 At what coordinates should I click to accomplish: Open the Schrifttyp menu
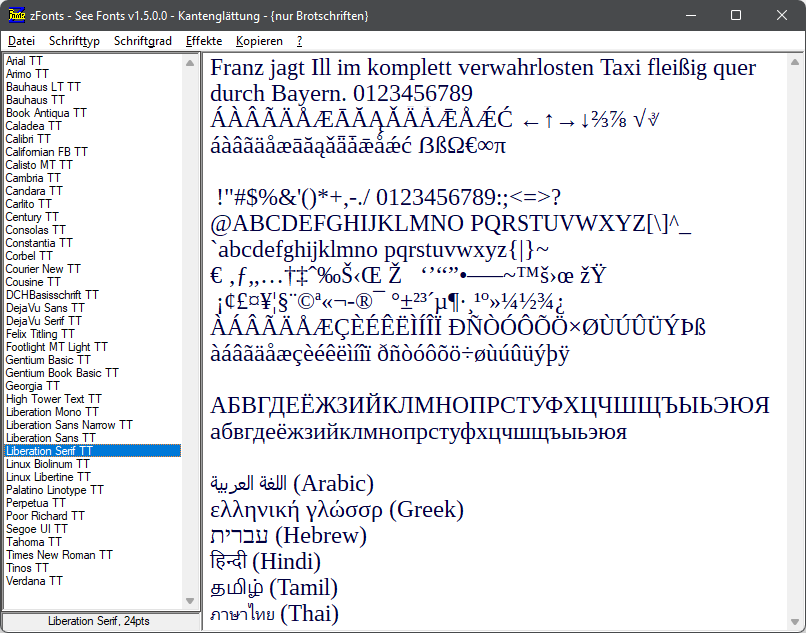[74, 41]
